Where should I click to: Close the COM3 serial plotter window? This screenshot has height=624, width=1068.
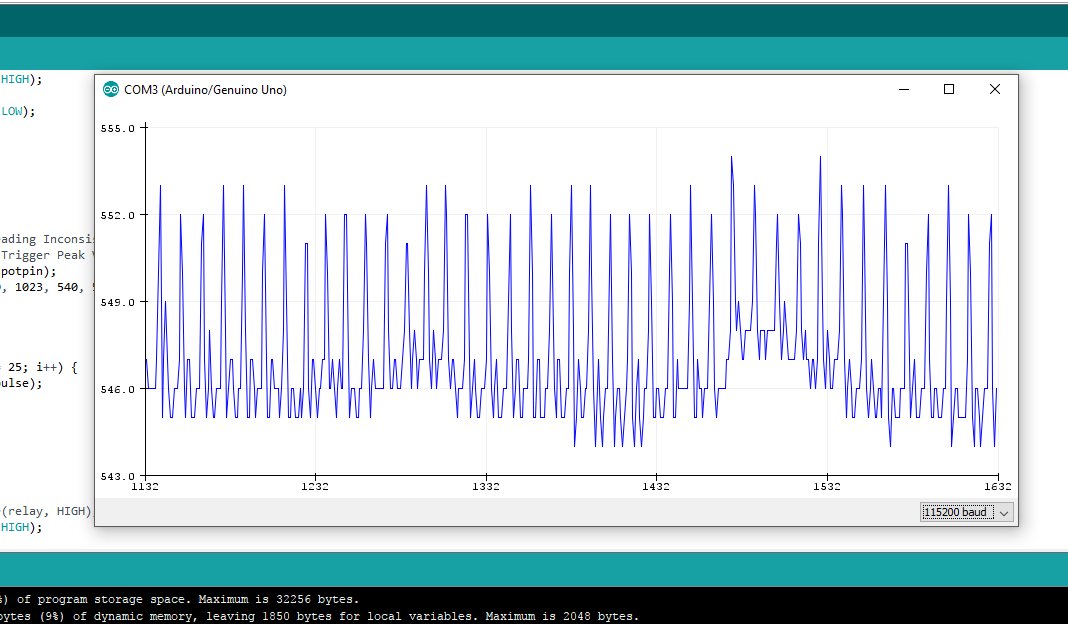click(994, 89)
